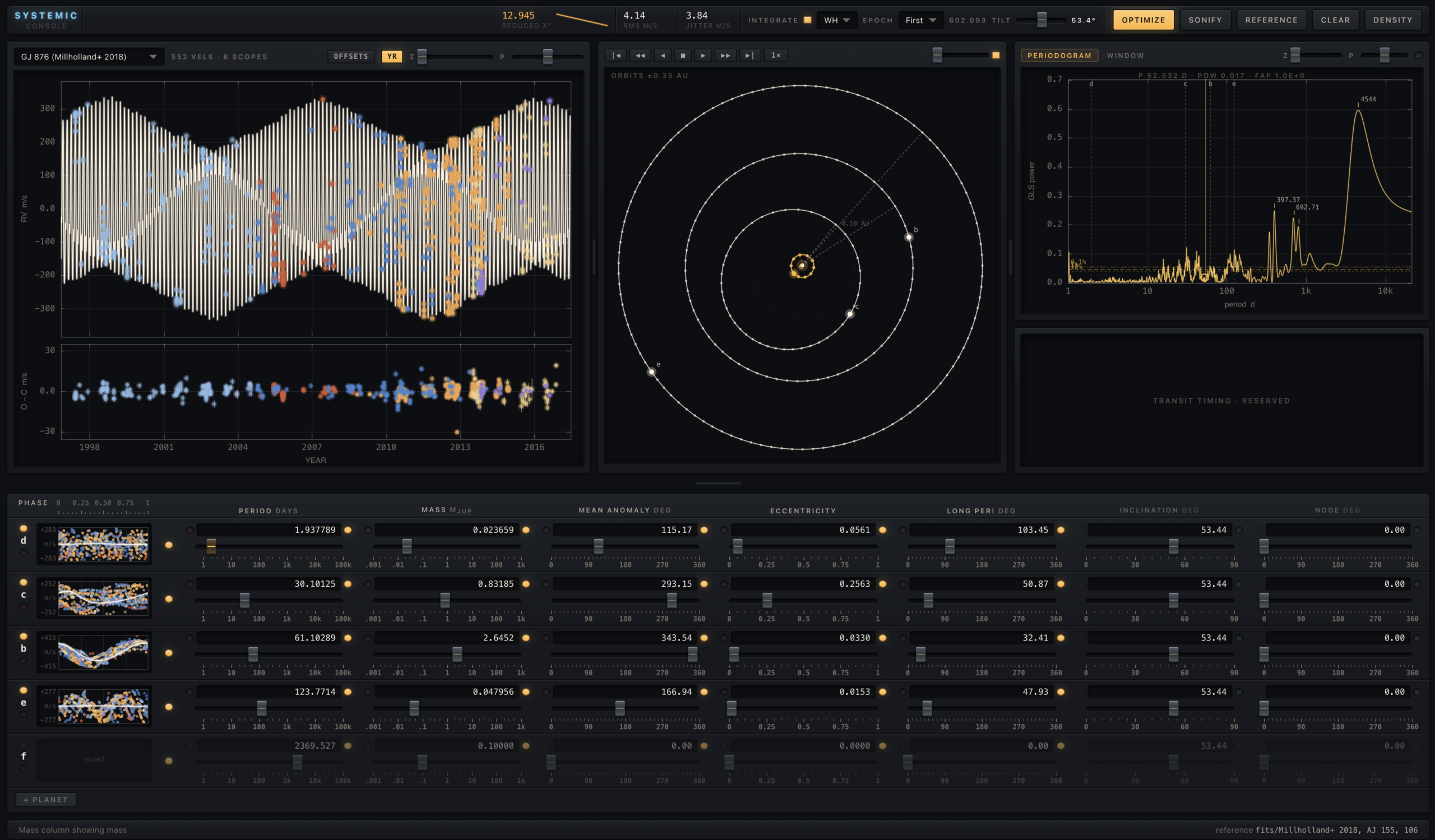
Task: Click the RV panel P slider handle
Action: point(547,57)
